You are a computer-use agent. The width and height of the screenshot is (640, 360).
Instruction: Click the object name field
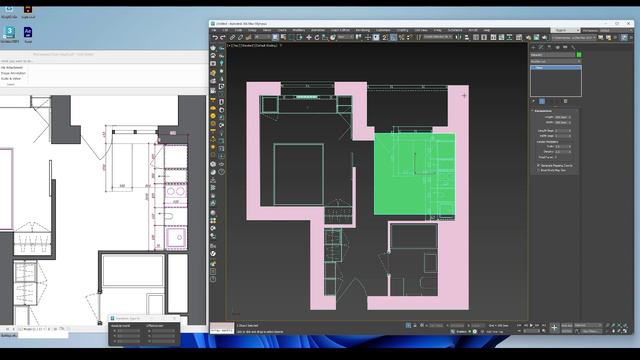coord(552,55)
